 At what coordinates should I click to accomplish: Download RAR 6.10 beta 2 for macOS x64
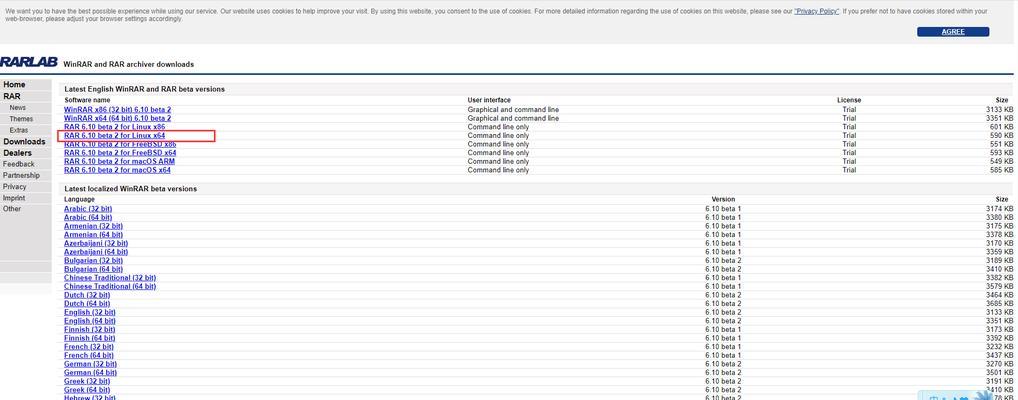[117, 169]
